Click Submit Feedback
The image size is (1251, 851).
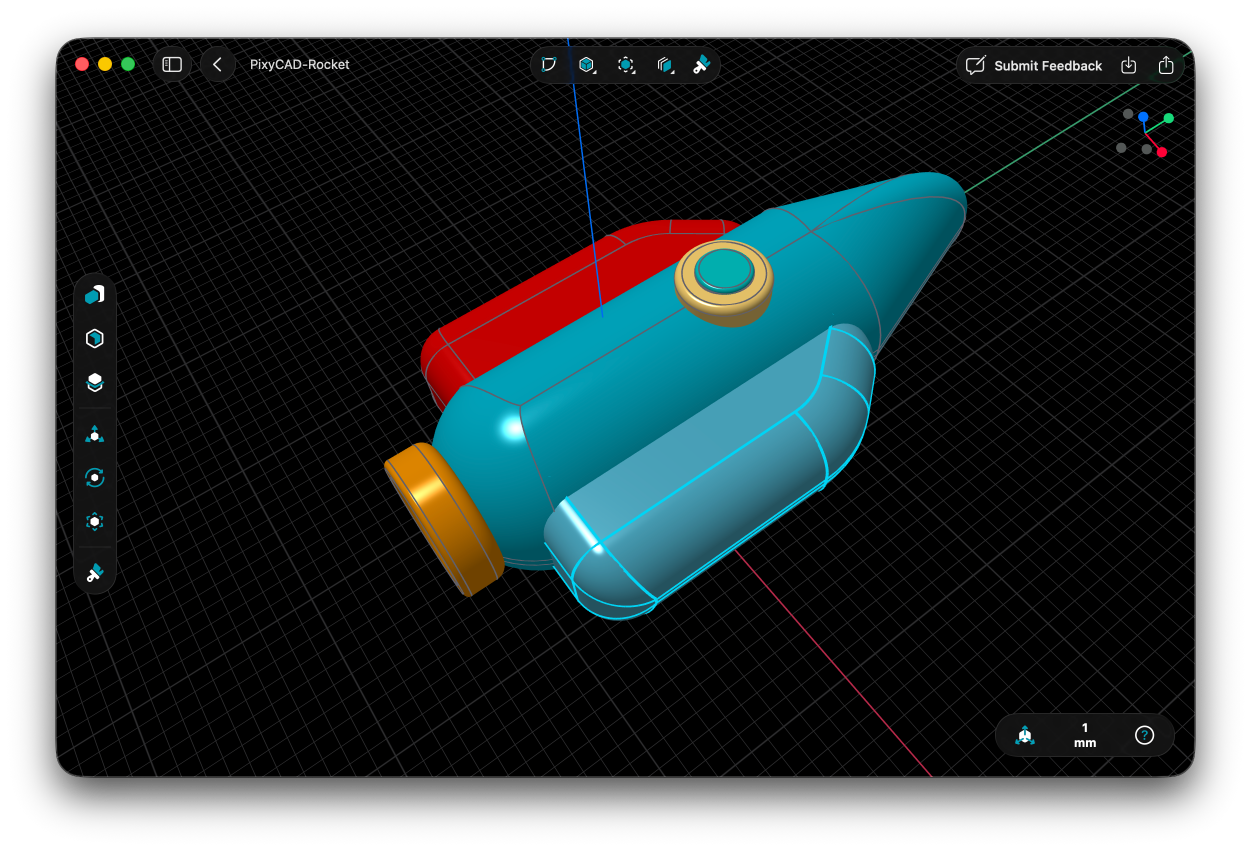coord(1034,65)
